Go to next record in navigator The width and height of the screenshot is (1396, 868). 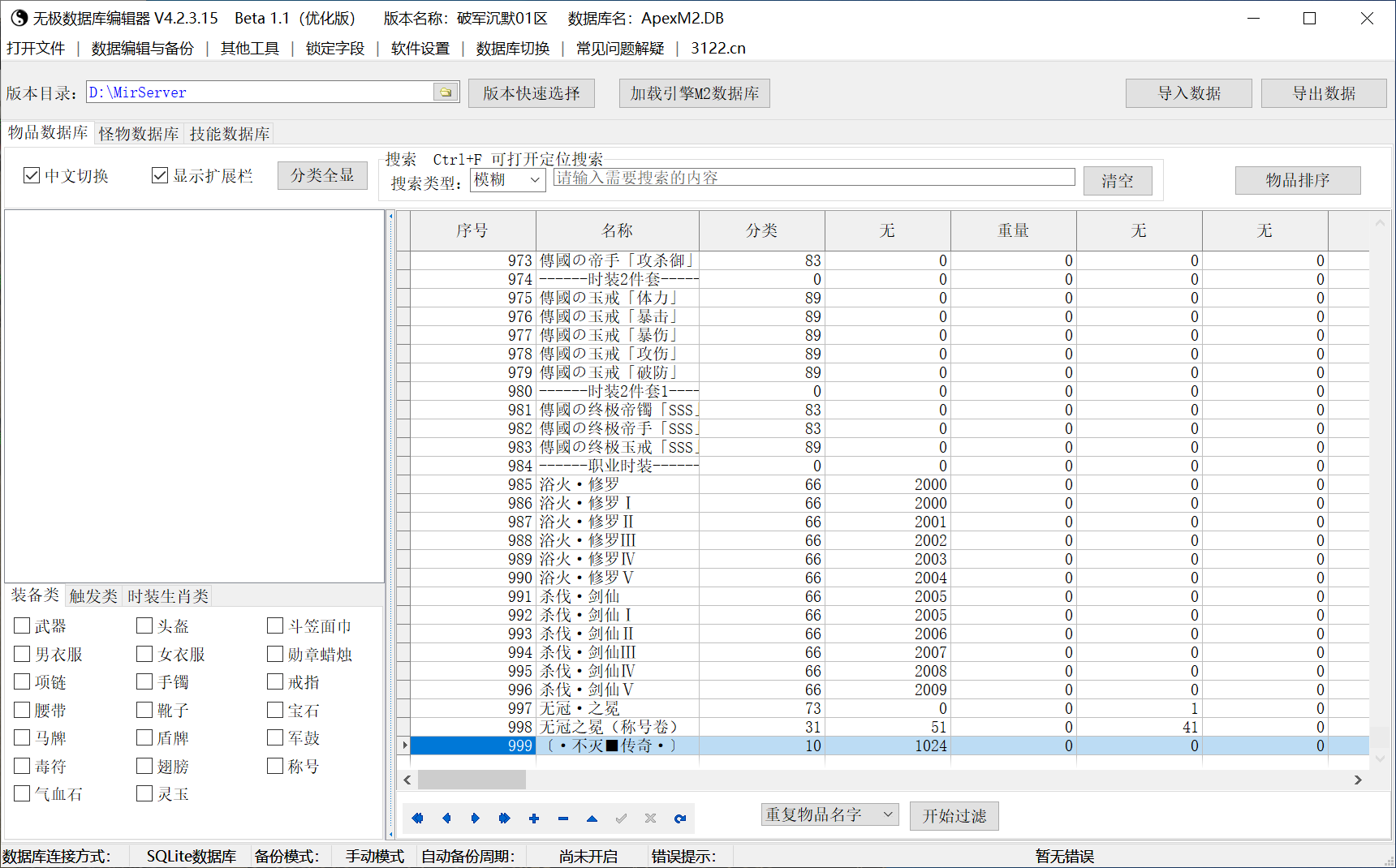click(x=476, y=818)
